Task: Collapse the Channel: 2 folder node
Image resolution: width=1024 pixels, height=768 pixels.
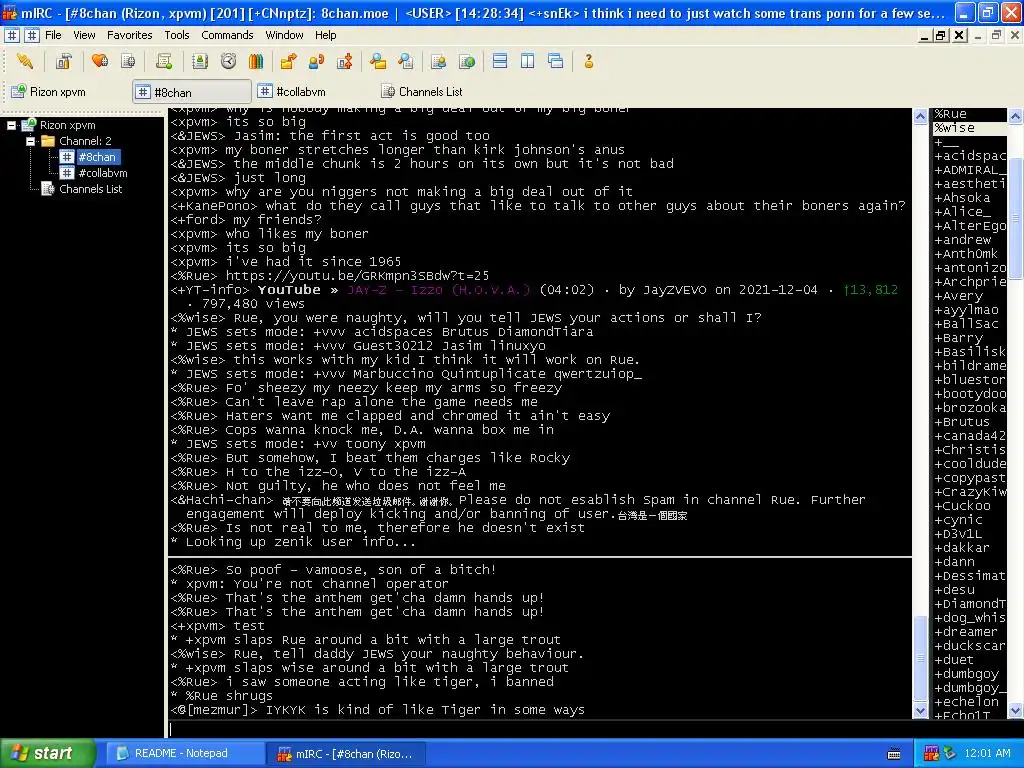Action: tap(30, 141)
